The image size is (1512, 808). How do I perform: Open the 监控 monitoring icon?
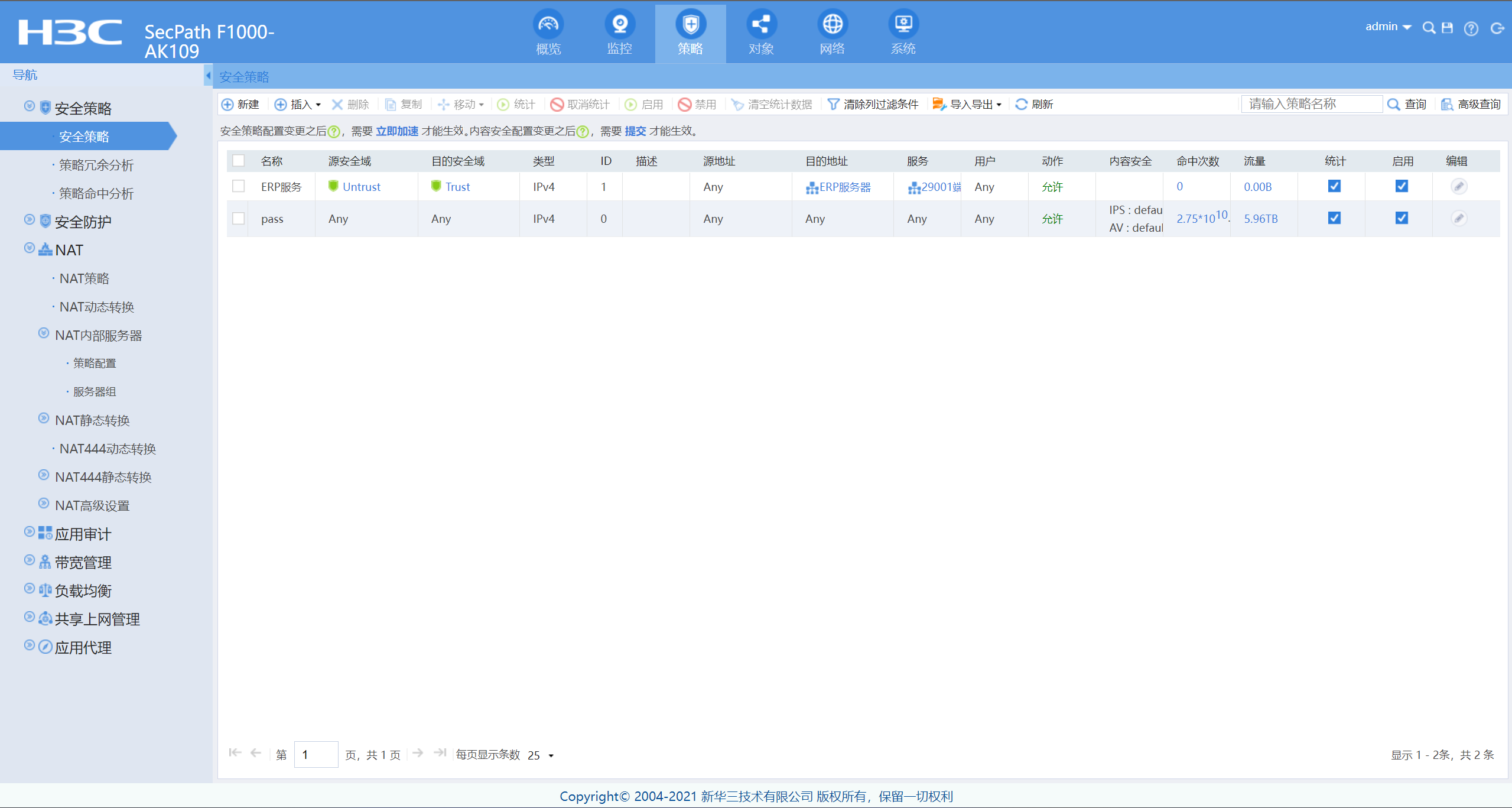619,25
